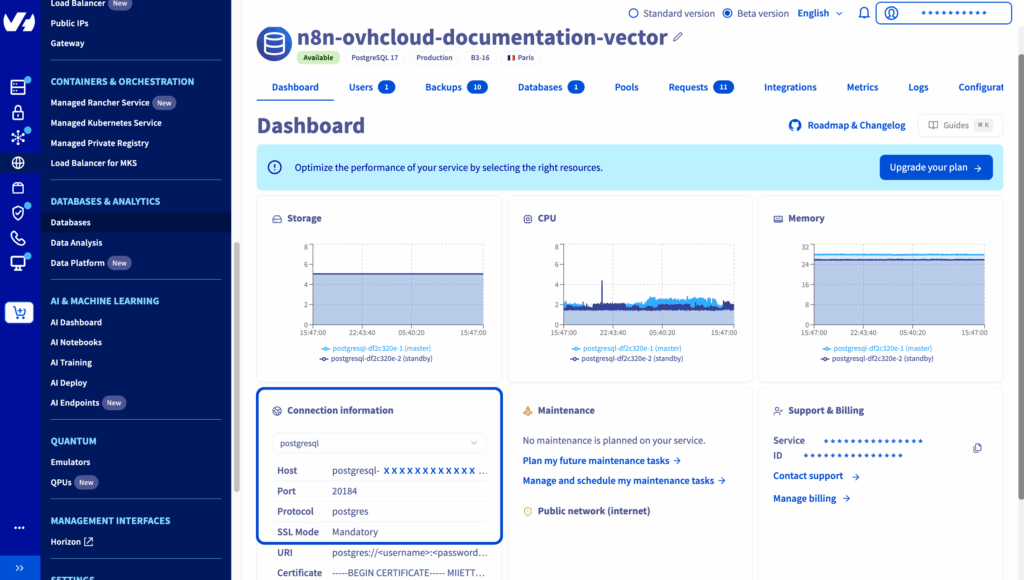
Task: Click the shield icon in left rail
Action: point(18,213)
